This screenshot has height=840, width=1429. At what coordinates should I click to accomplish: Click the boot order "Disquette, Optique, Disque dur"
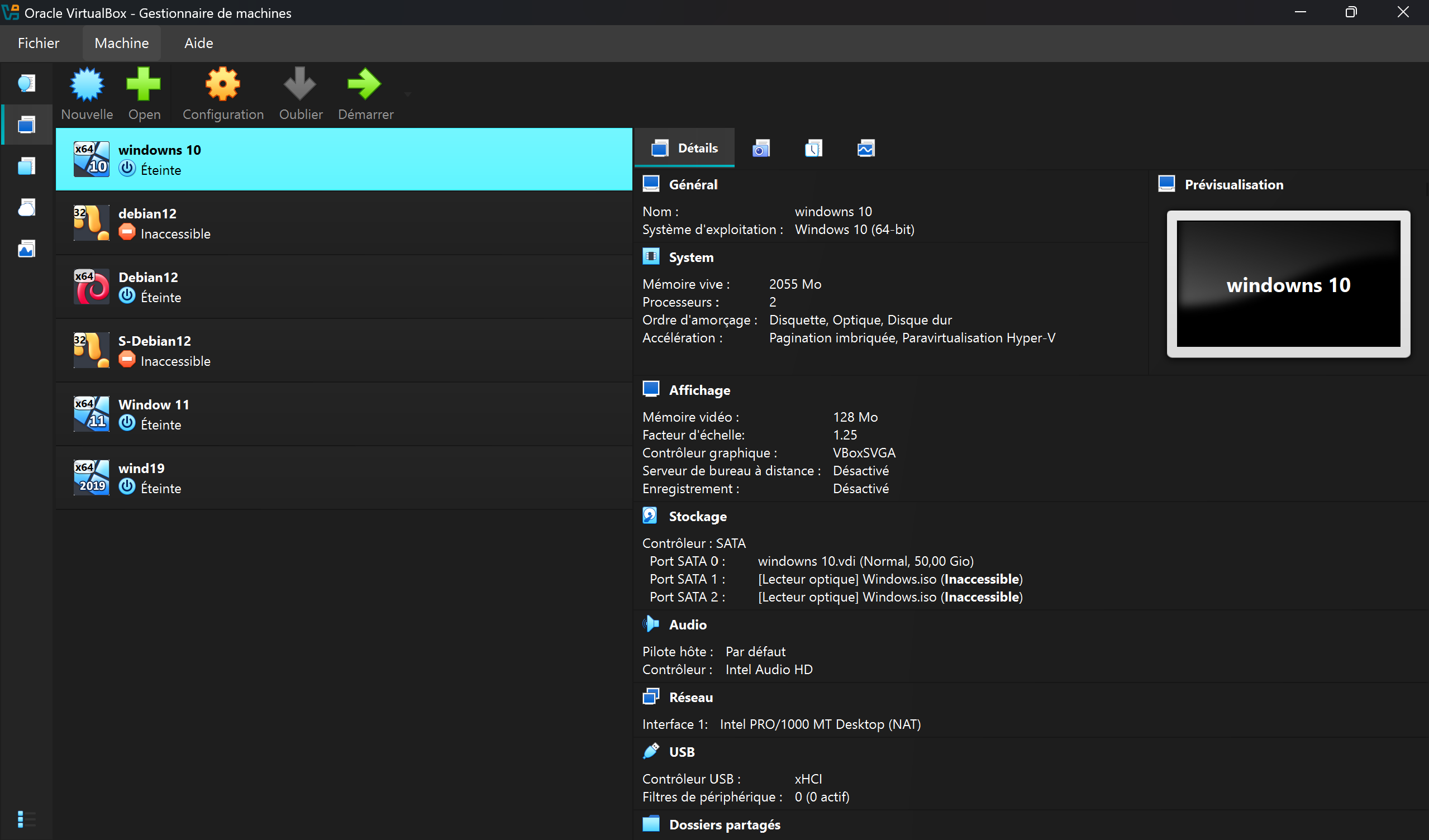(860, 320)
